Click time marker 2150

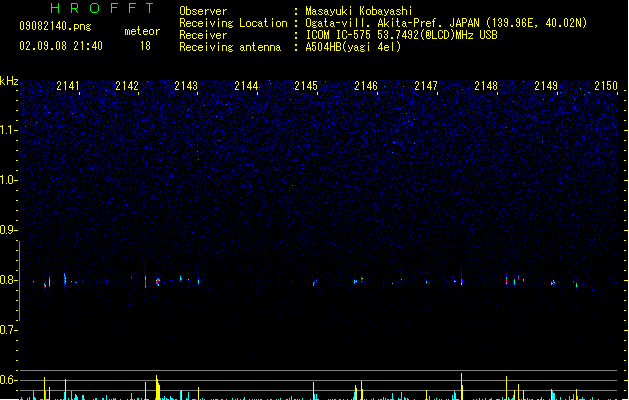coord(606,86)
